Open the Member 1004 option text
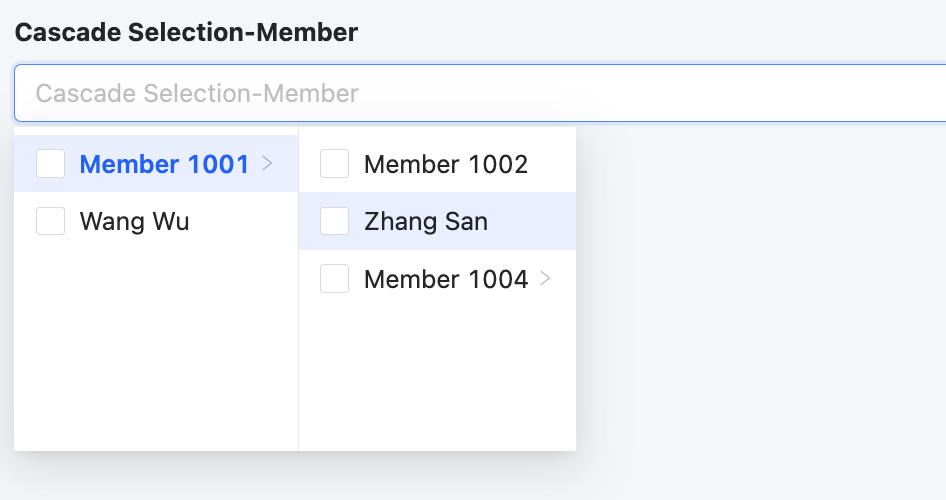 (445, 279)
